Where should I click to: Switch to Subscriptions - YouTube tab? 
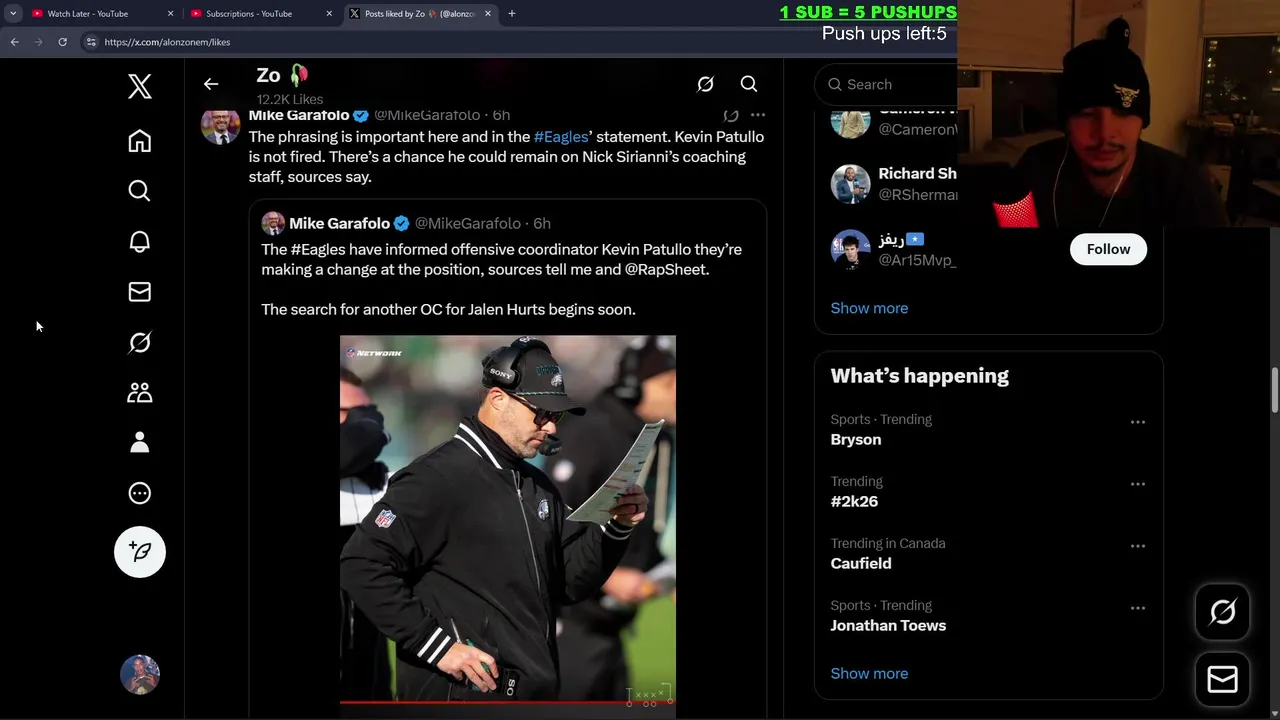coord(260,14)
